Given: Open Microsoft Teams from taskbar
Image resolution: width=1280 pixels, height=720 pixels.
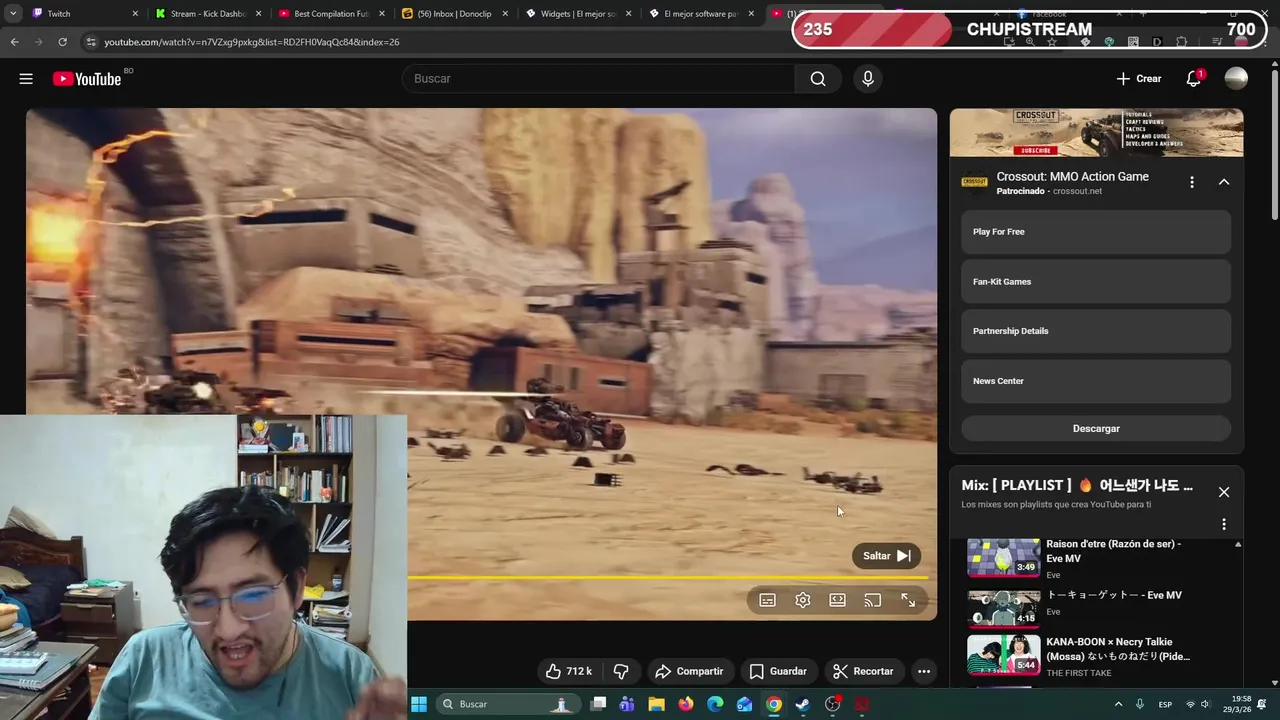Looking at the screenshot, I should click(627, 704).
